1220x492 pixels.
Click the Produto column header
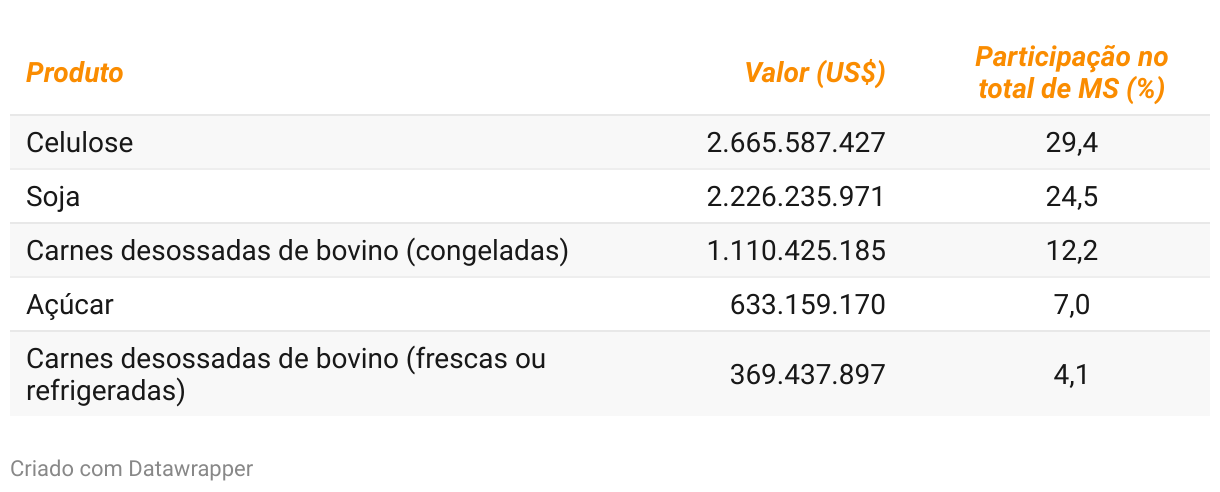pos(75,73)
